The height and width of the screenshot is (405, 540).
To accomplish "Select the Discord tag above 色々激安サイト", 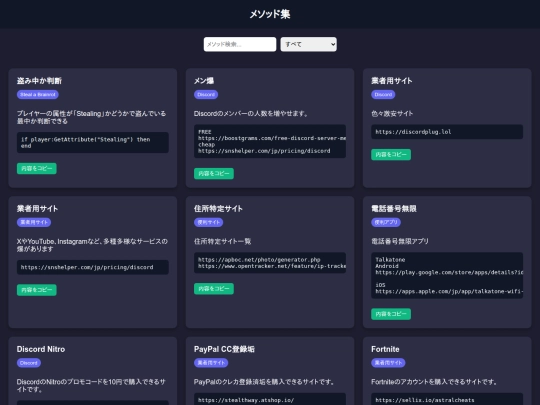I will pyautogui.click(x=383, y=94).
